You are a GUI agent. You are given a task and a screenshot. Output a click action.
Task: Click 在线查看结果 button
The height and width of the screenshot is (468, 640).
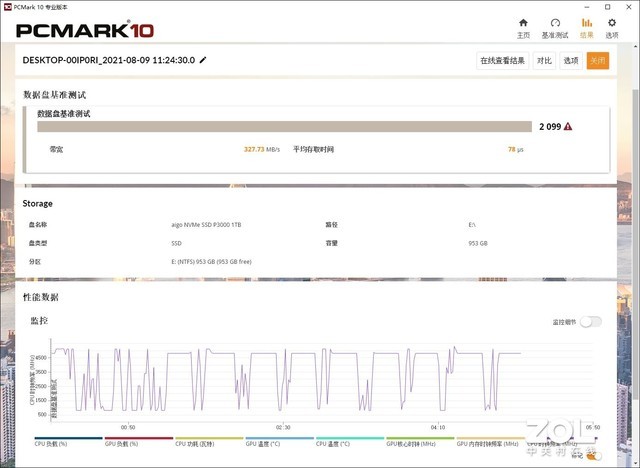coord(502,61)
